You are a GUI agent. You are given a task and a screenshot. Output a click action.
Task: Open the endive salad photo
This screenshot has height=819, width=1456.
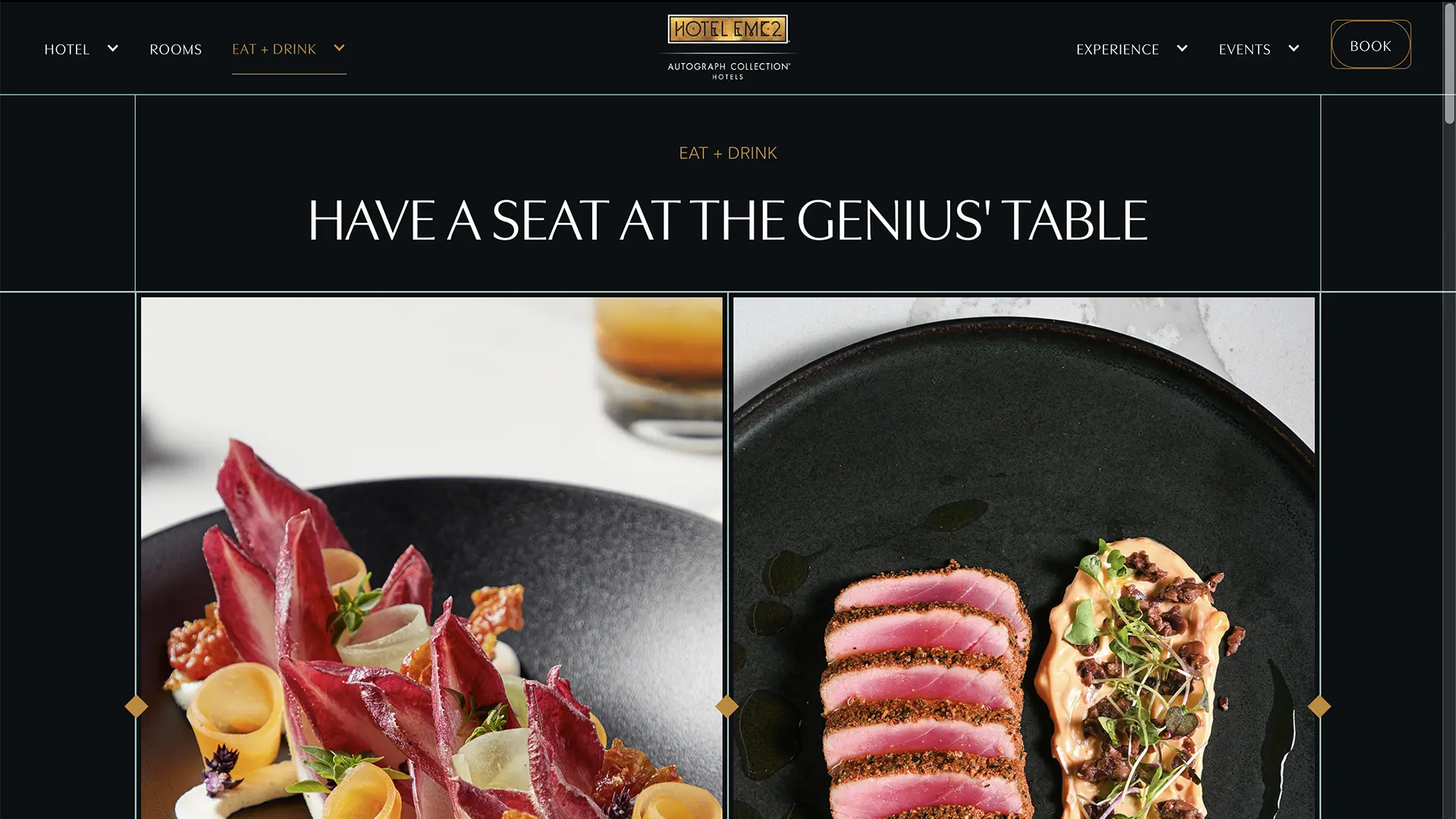click(x=431, y=558)
